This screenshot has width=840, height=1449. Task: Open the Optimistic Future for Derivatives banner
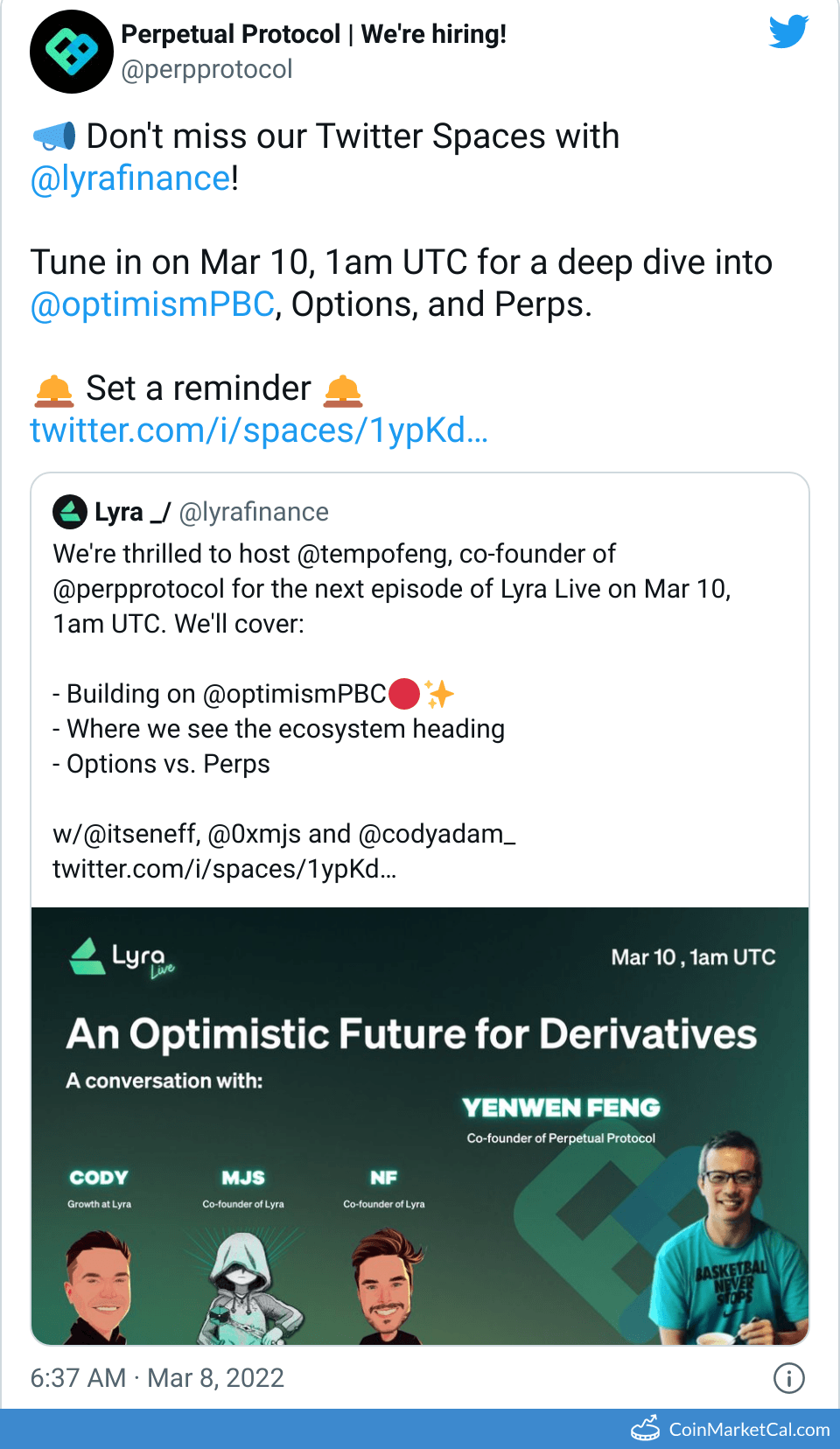[x=411, y=1034]
